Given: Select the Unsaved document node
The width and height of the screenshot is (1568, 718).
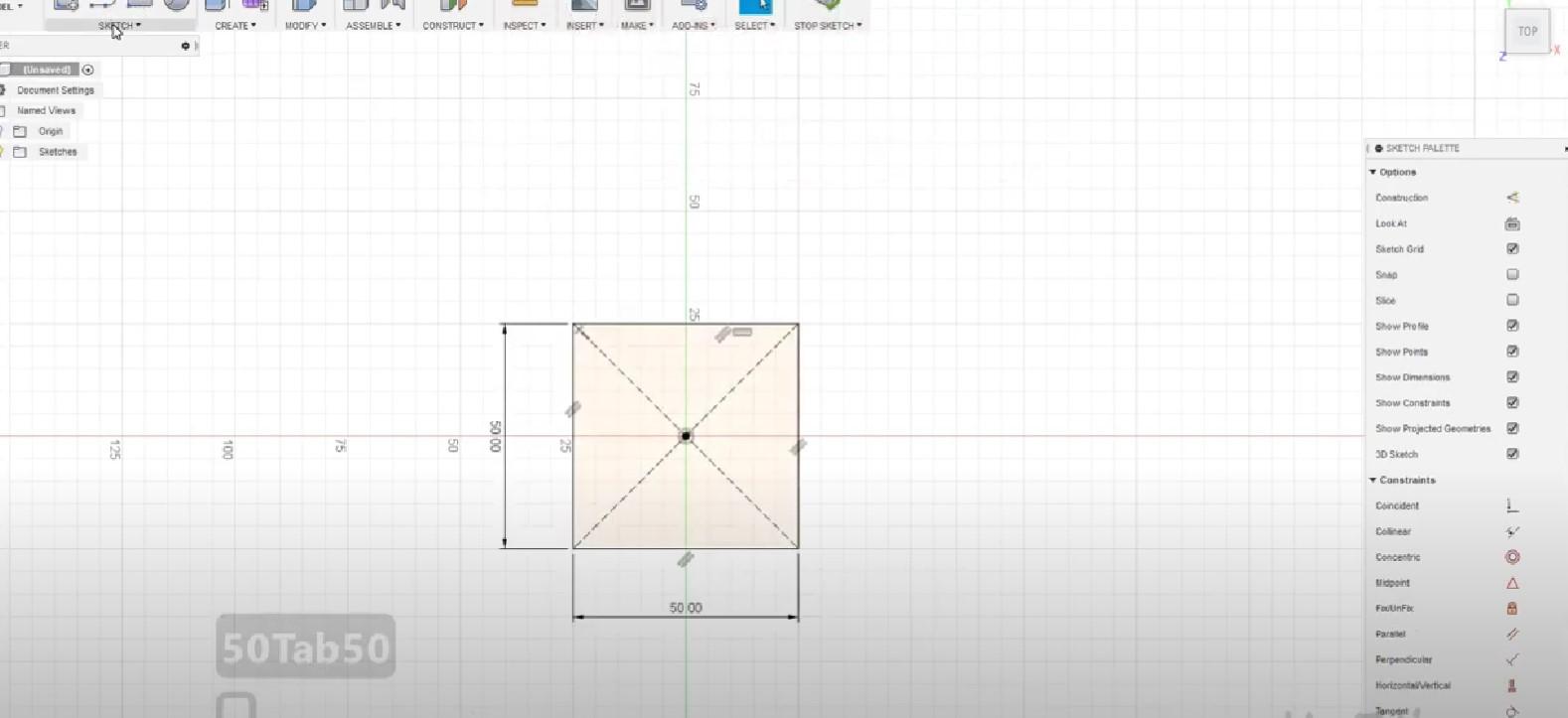Looking at the screenshot, I should point(47,70).
